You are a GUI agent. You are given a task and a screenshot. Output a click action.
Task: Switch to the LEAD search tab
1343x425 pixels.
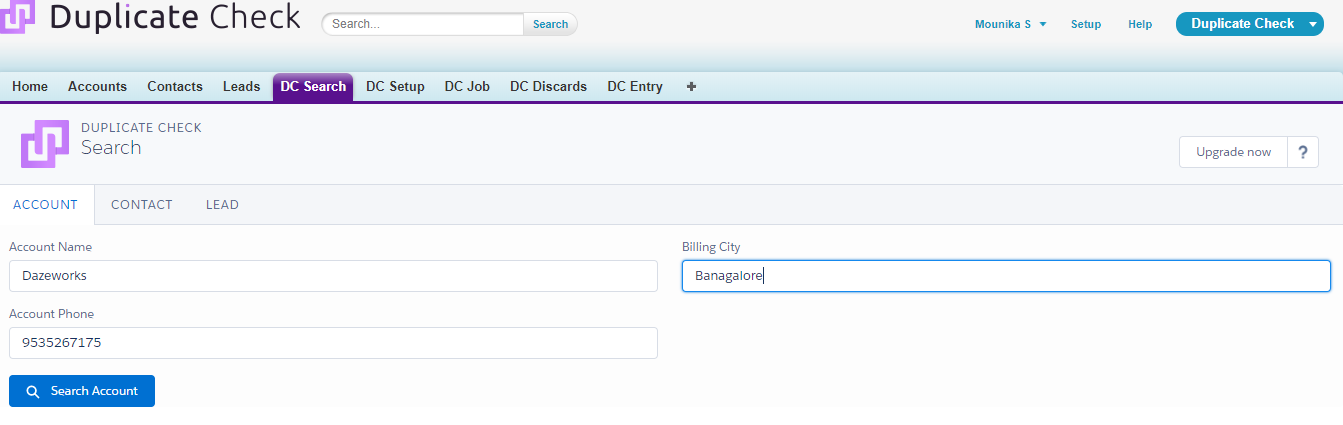[222, 205]
